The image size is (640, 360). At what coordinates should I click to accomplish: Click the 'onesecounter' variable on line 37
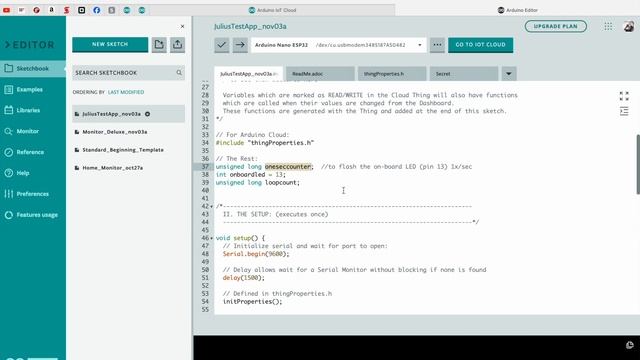(x=288, y=167)
